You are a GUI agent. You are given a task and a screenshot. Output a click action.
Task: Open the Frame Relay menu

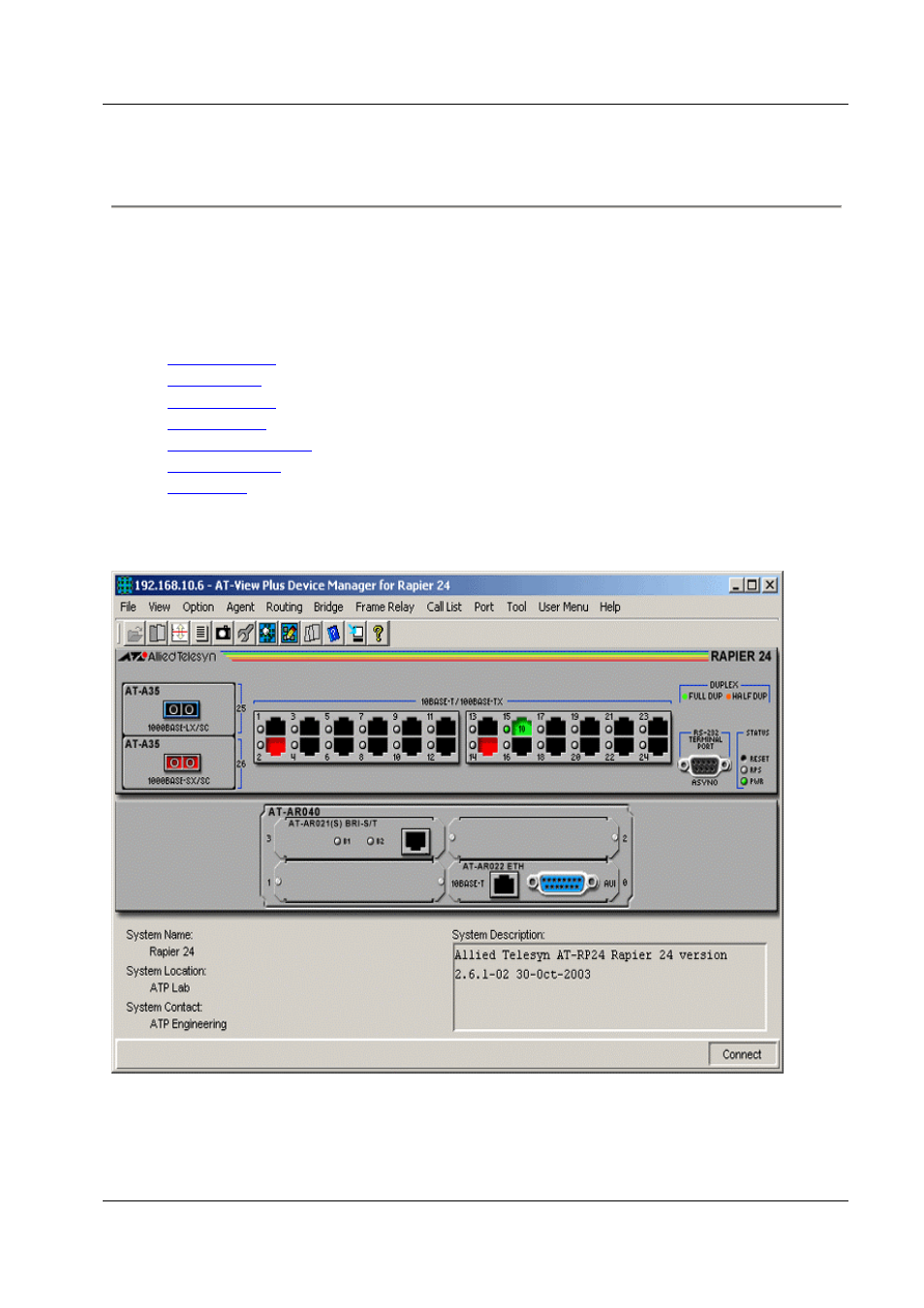tap(385, 607)
